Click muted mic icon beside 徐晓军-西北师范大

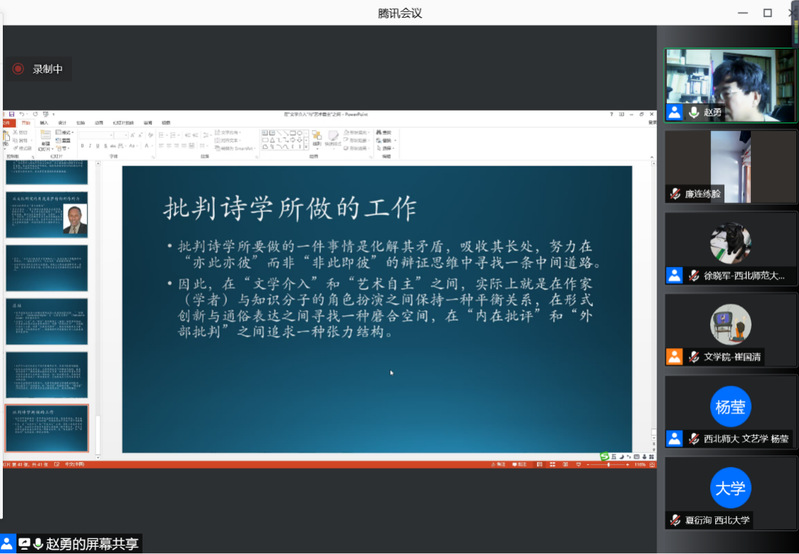(693, 275)
